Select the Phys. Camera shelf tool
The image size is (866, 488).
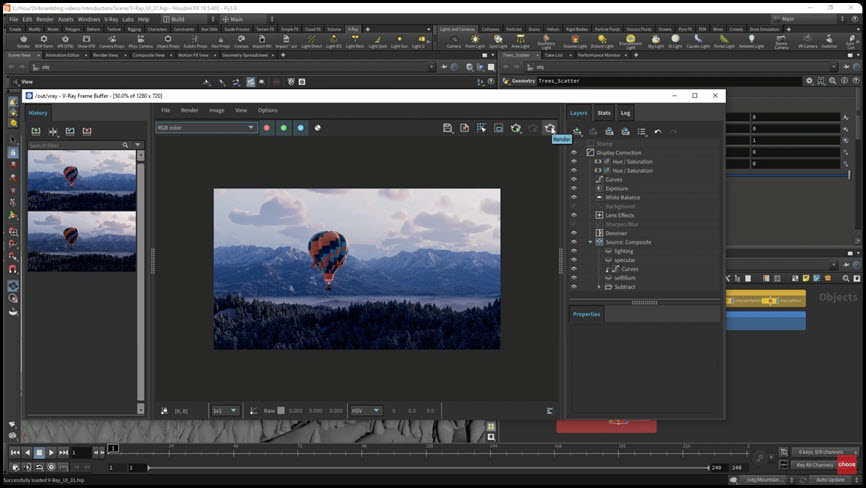[x=141, y=41]
